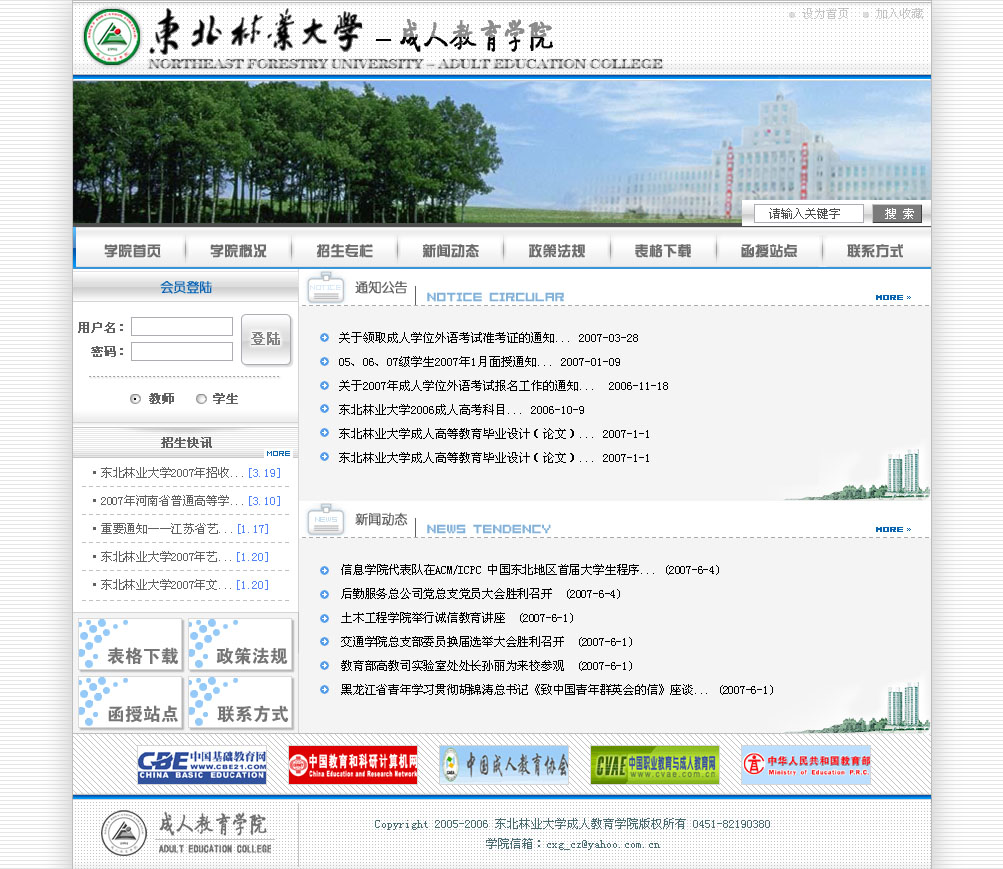Click the 联系方式 quick-link icon block
This screenshot has width=1003, height=869.
[x=239, y=702]
